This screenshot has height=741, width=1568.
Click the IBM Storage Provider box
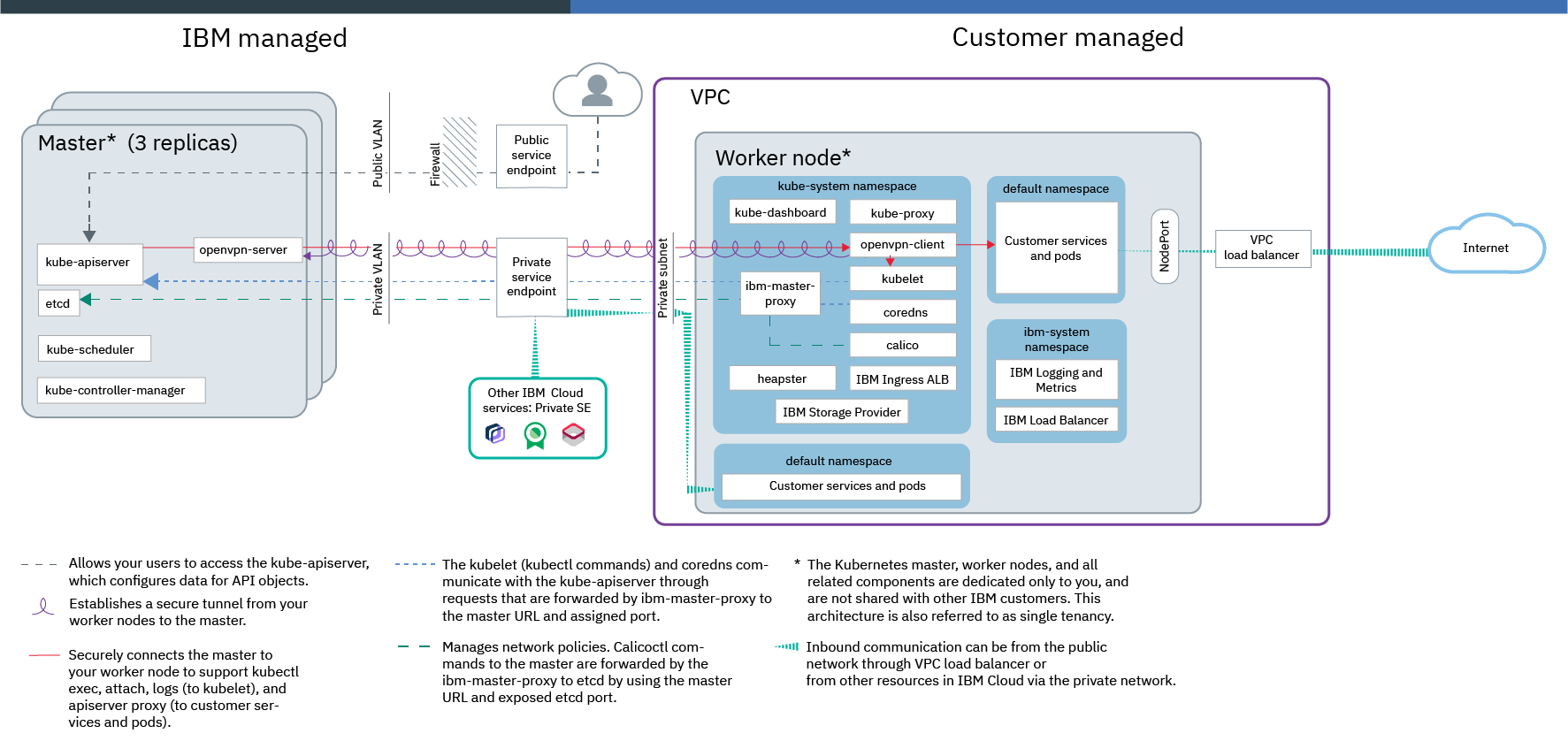[x=842, y=412]
